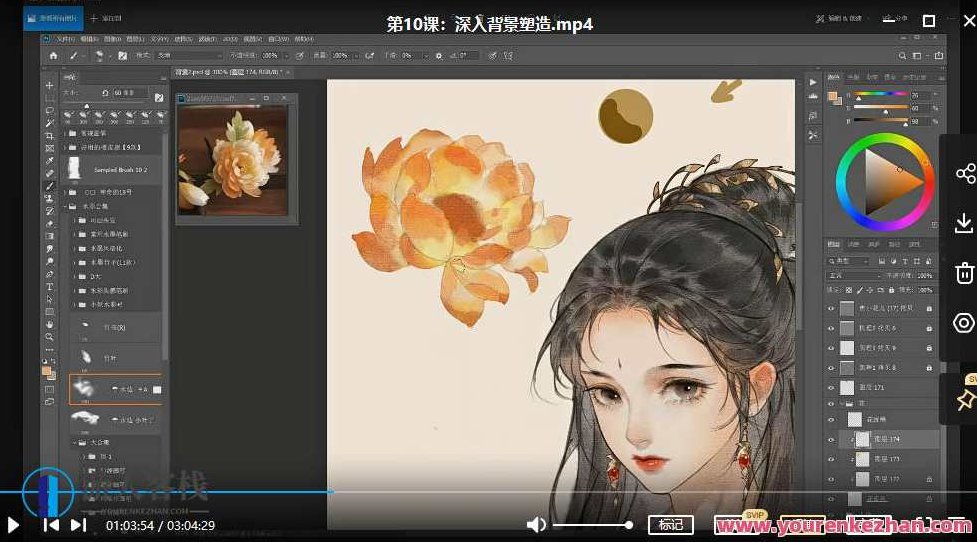The image size is (977, 542).
Task: Click the video volume slider
Action: pyautogui.click(x=592, y=525)
